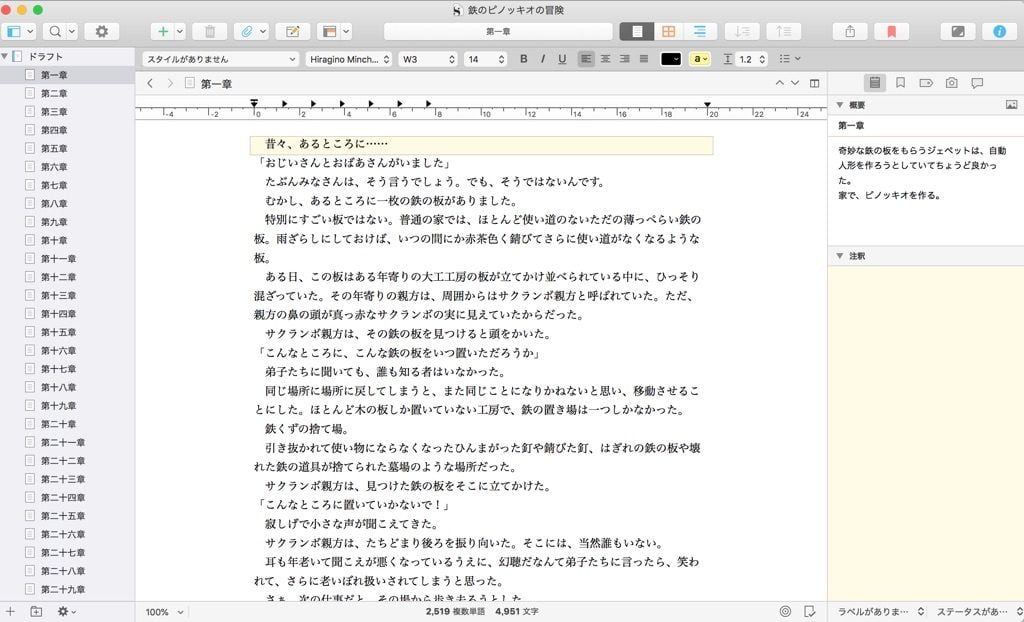Screen dimensions: 1024x622
Task: Open the quick reference edit icon
Action: click(x=293, y=31)
